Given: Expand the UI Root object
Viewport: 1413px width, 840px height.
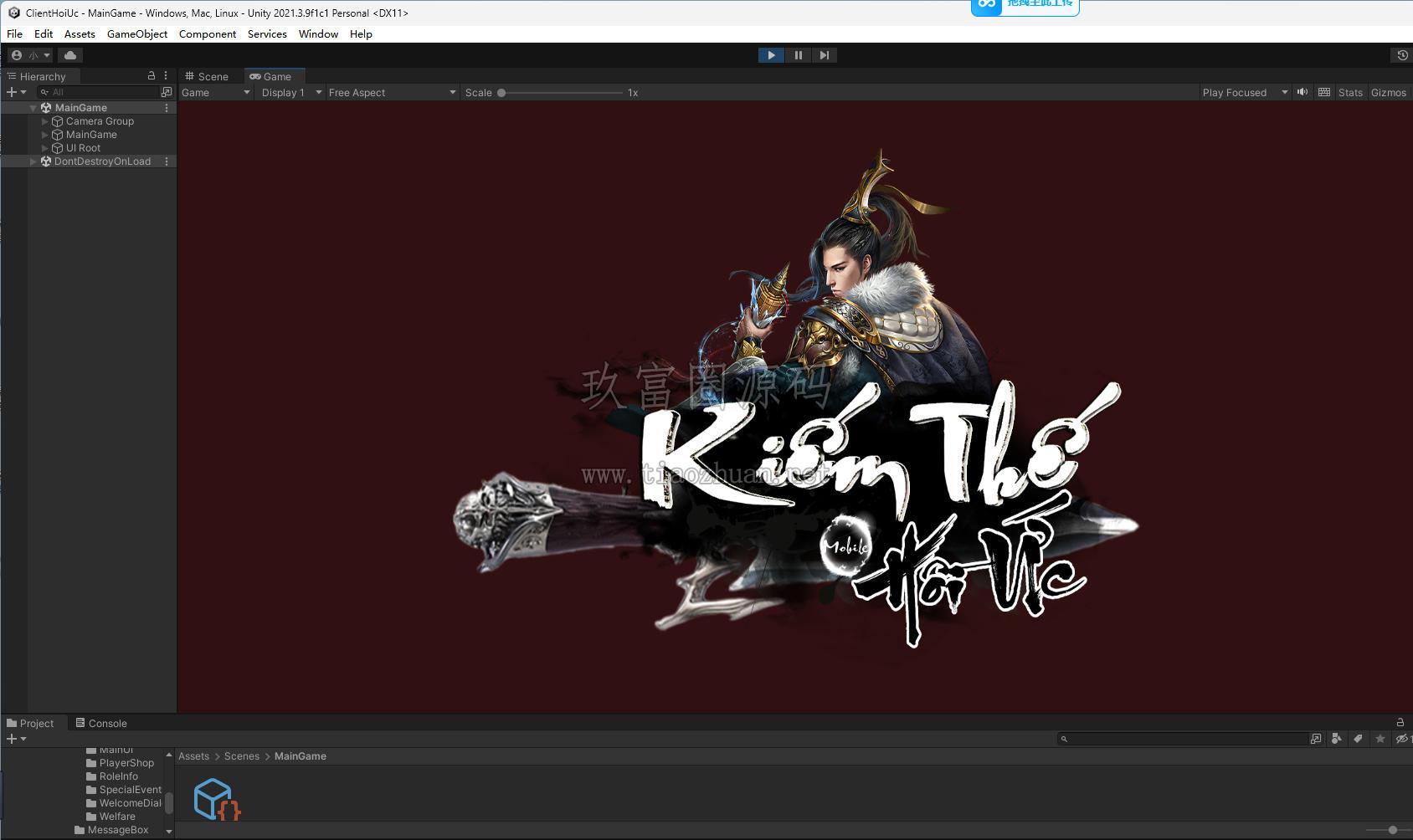Looking at the screenshot, I should pos(45,148).
